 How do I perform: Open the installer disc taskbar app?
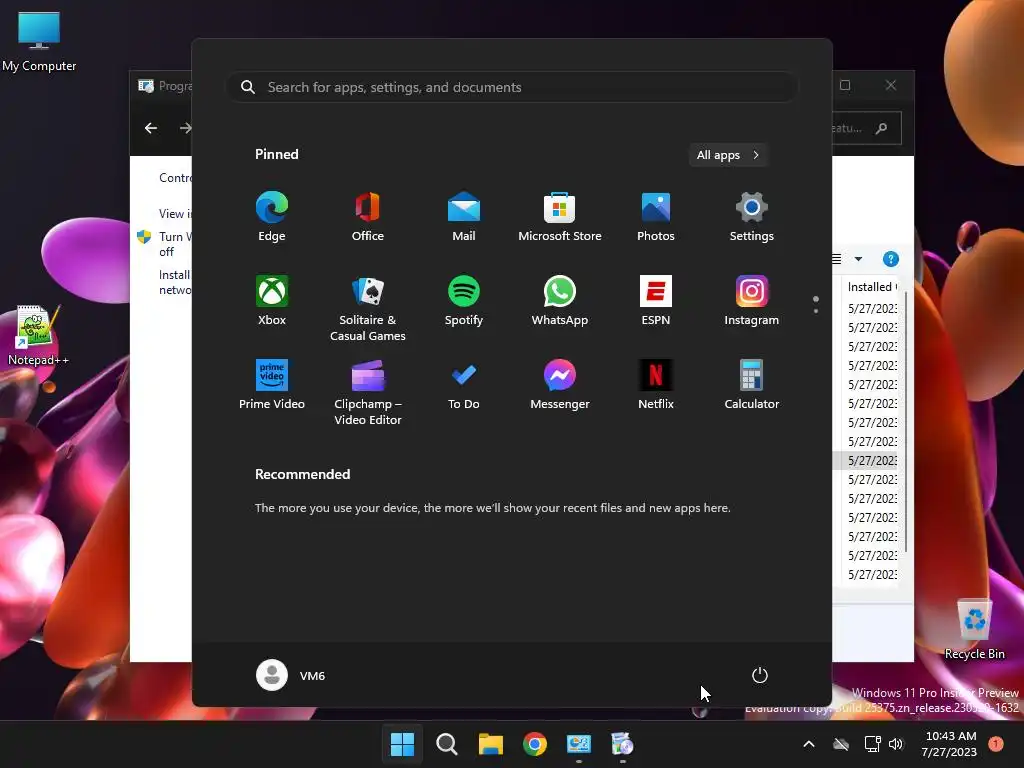click(622, 744)
